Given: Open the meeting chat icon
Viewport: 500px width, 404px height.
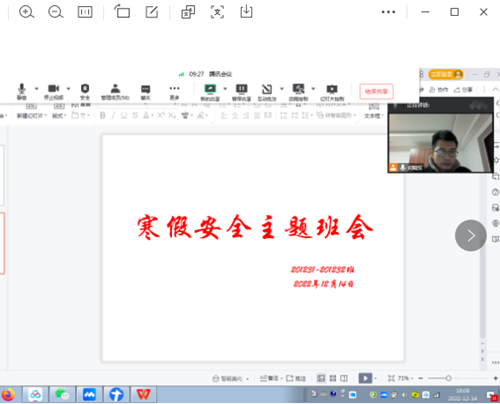Looking at the screenshot, I should [x=146, y=91].
